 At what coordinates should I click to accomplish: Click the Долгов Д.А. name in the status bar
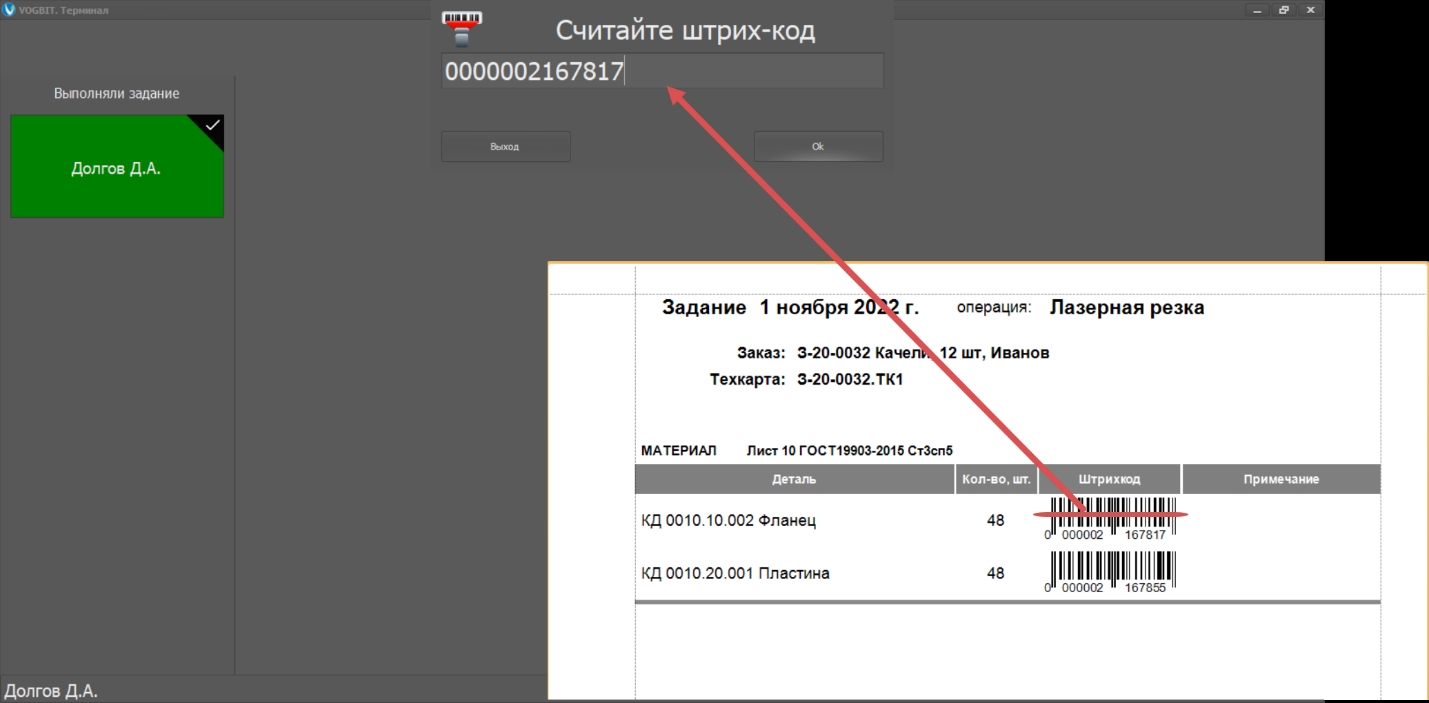coord(51,691)
